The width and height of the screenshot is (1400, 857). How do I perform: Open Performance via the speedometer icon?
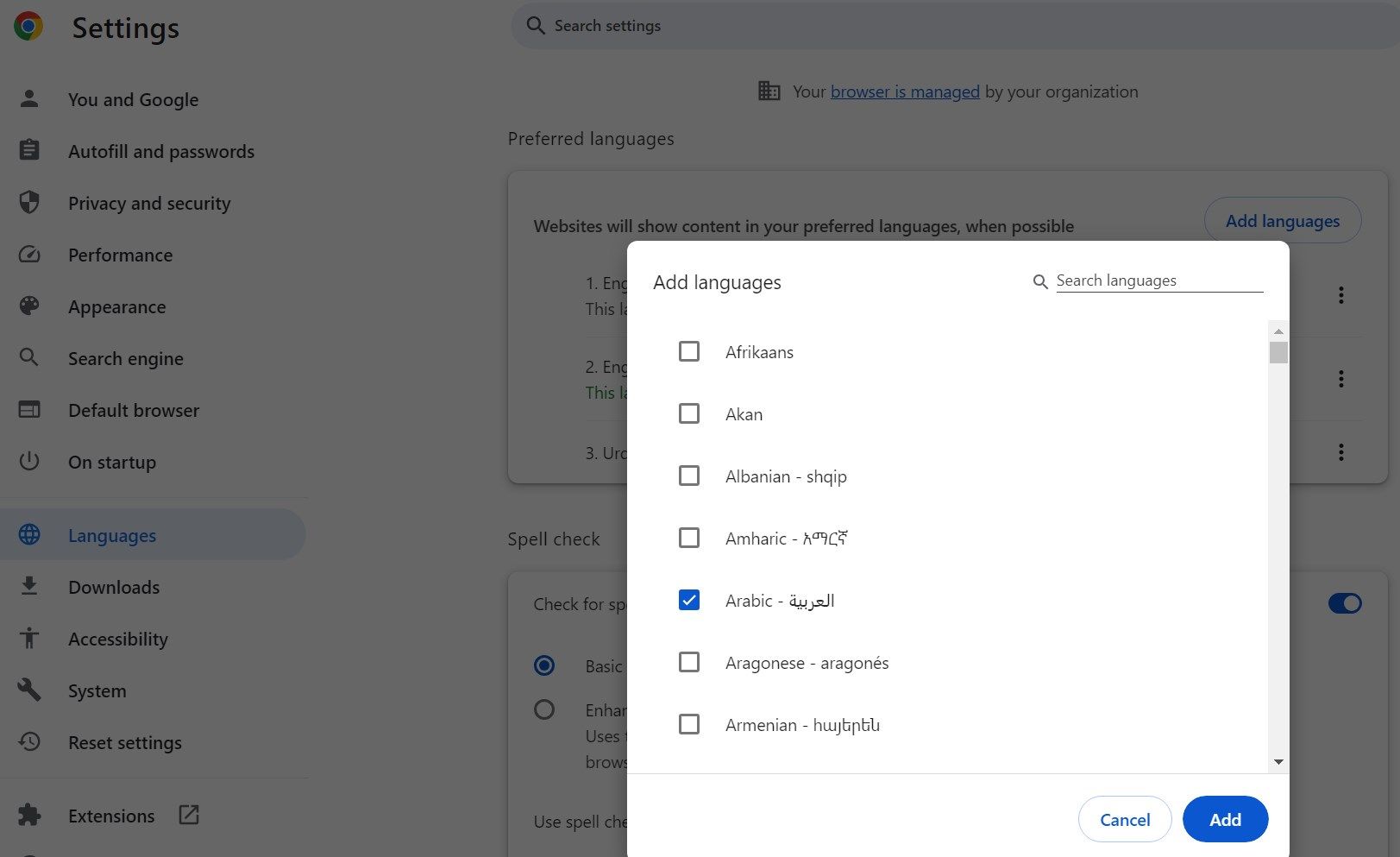pyautogui.click(x=29, y=254)
